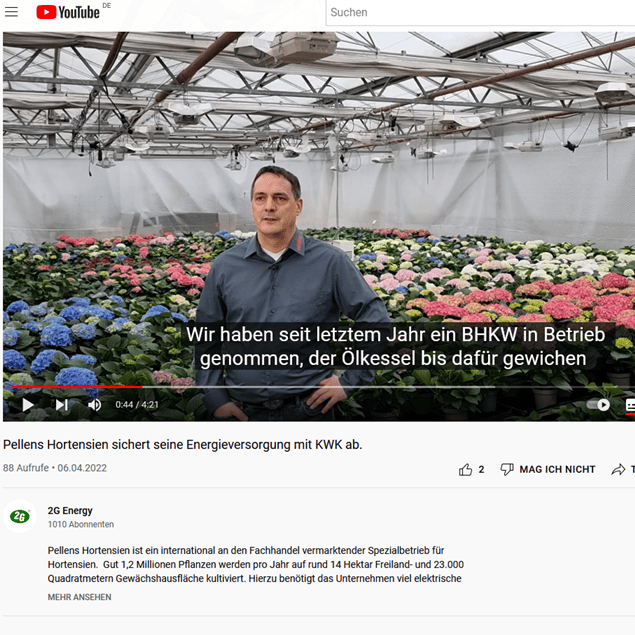Click the MAG ICH NICHT dislike button

548,469
